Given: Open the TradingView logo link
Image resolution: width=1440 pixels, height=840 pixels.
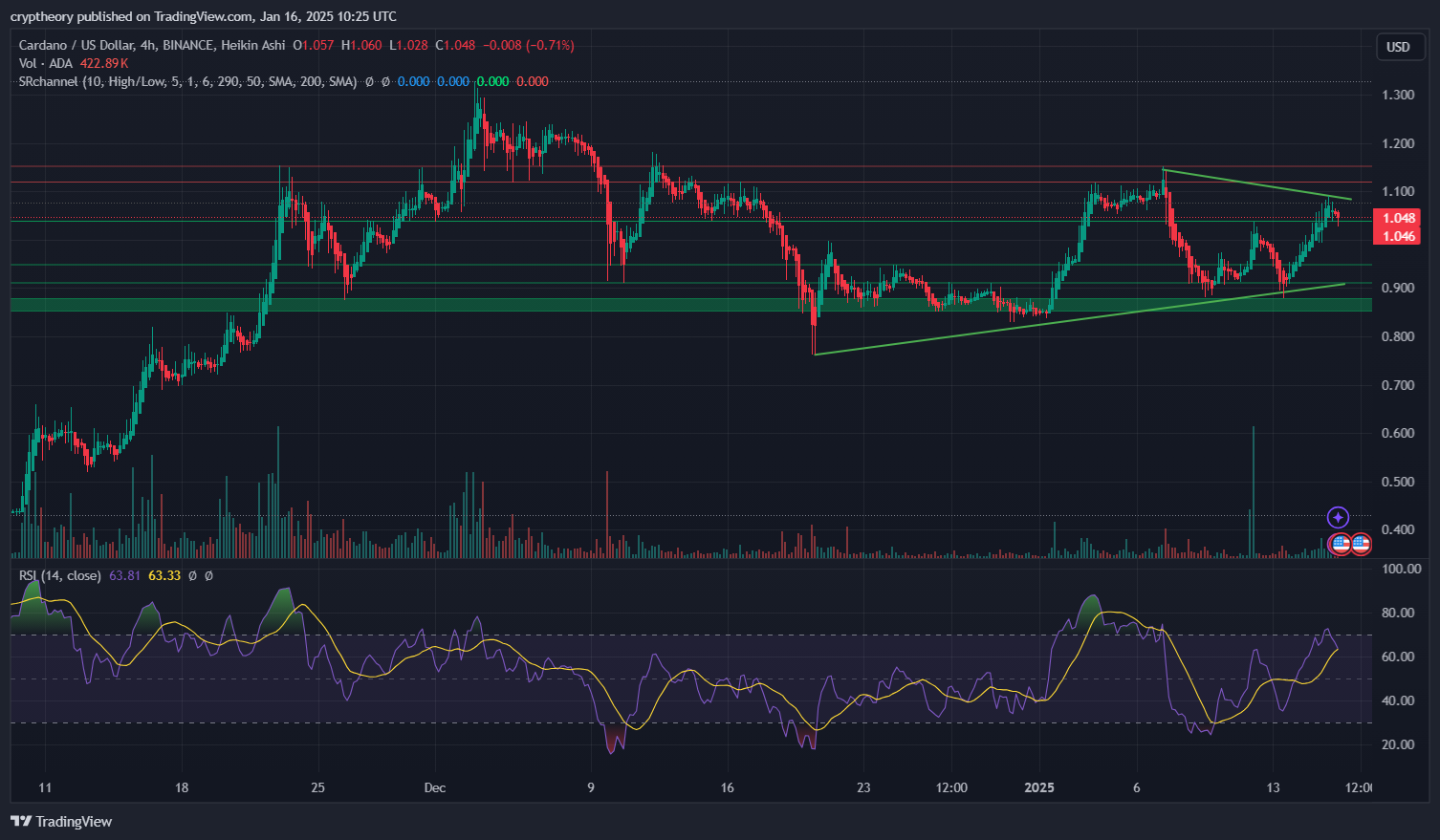Looking at the screenshot, I should [61, 822].
